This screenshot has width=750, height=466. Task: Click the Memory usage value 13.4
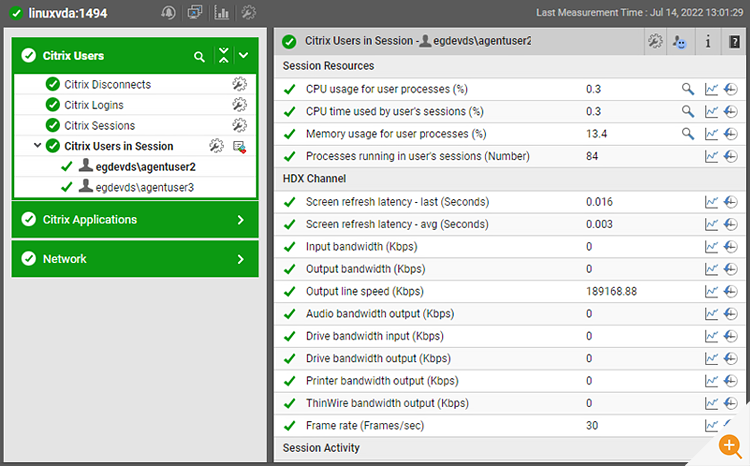click(596, 134)
